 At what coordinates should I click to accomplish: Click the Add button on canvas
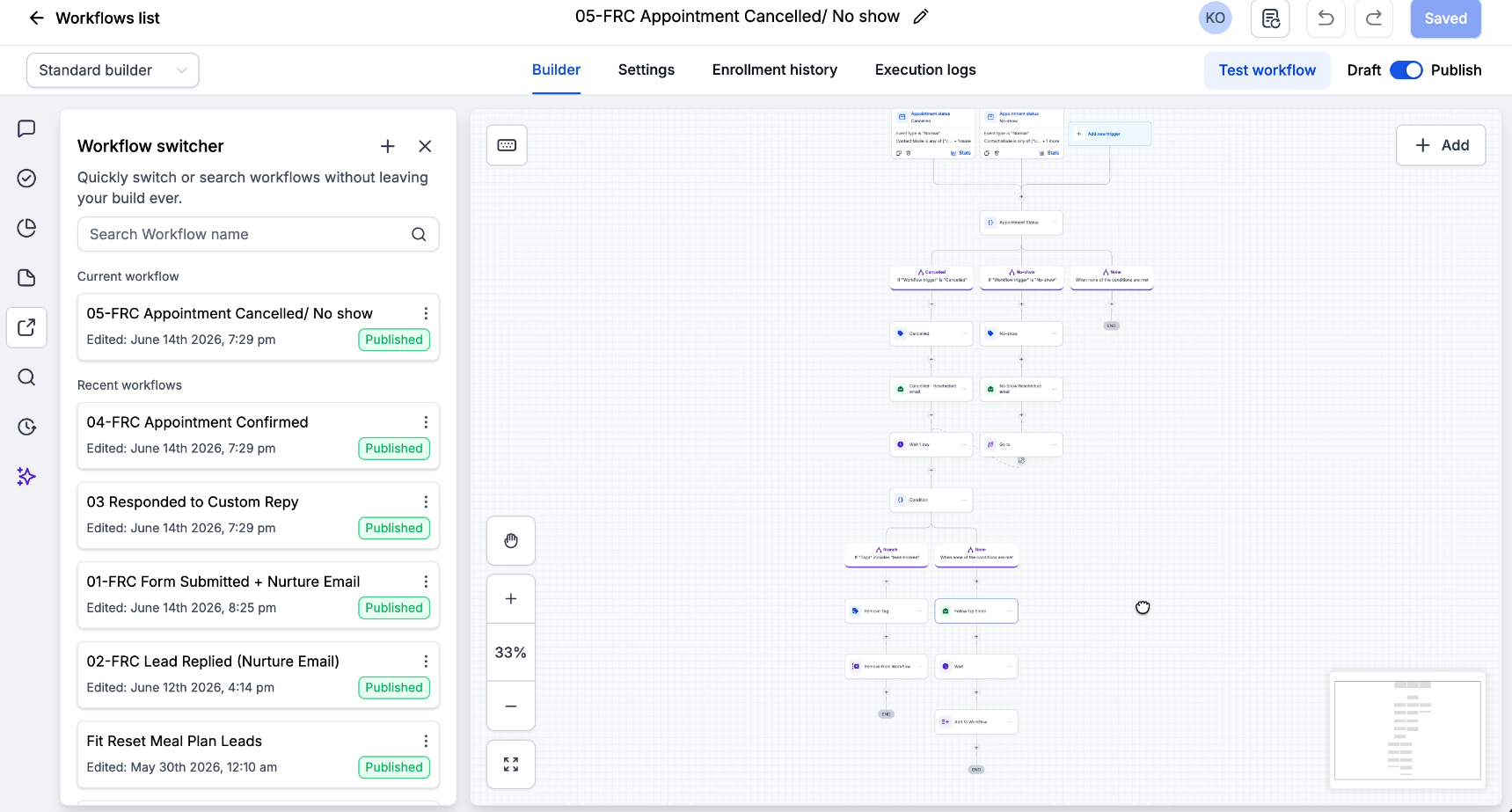click(x=1441, y=145)
